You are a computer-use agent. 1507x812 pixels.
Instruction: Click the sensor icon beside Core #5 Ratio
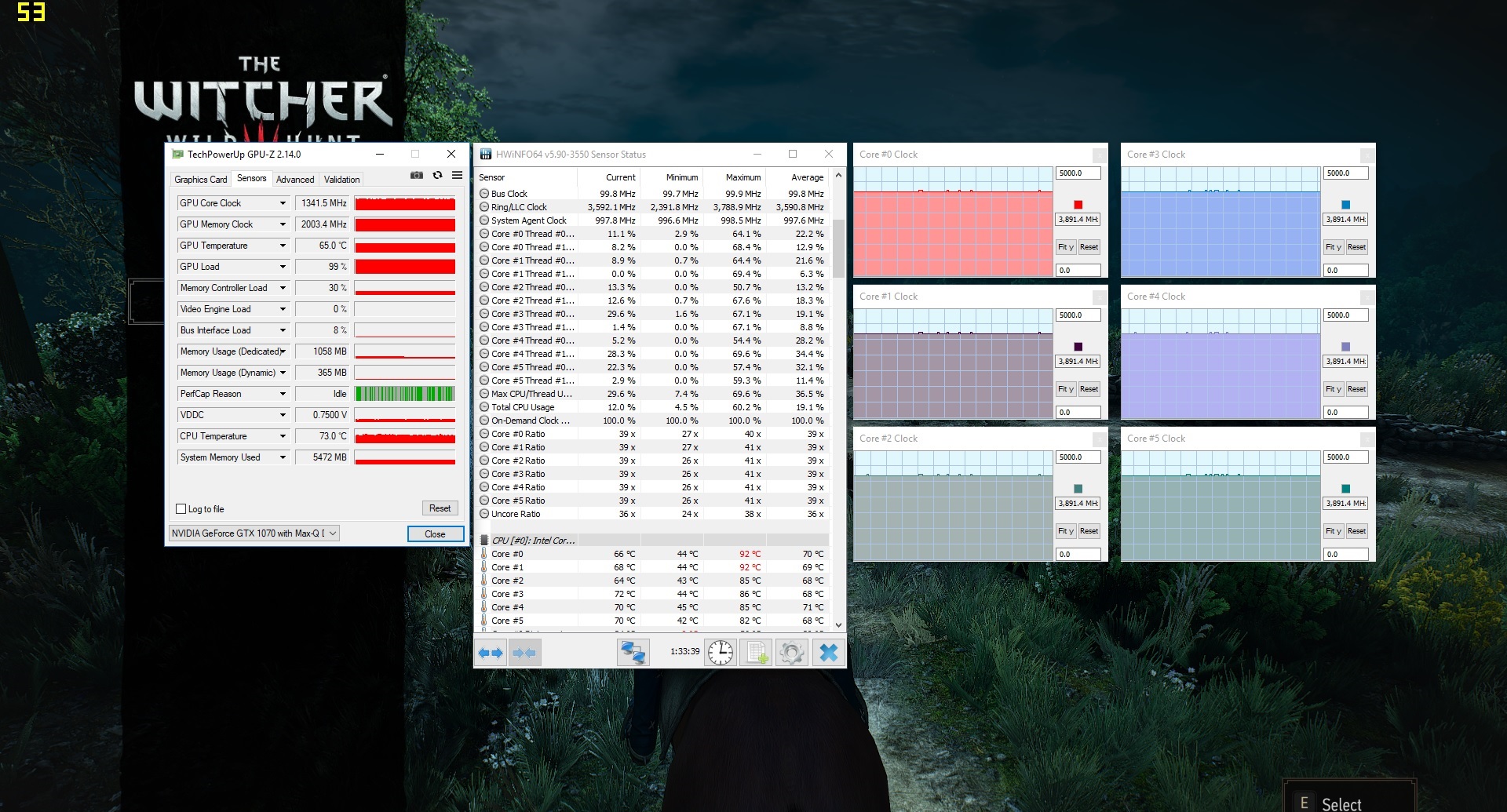click(484, 501)
